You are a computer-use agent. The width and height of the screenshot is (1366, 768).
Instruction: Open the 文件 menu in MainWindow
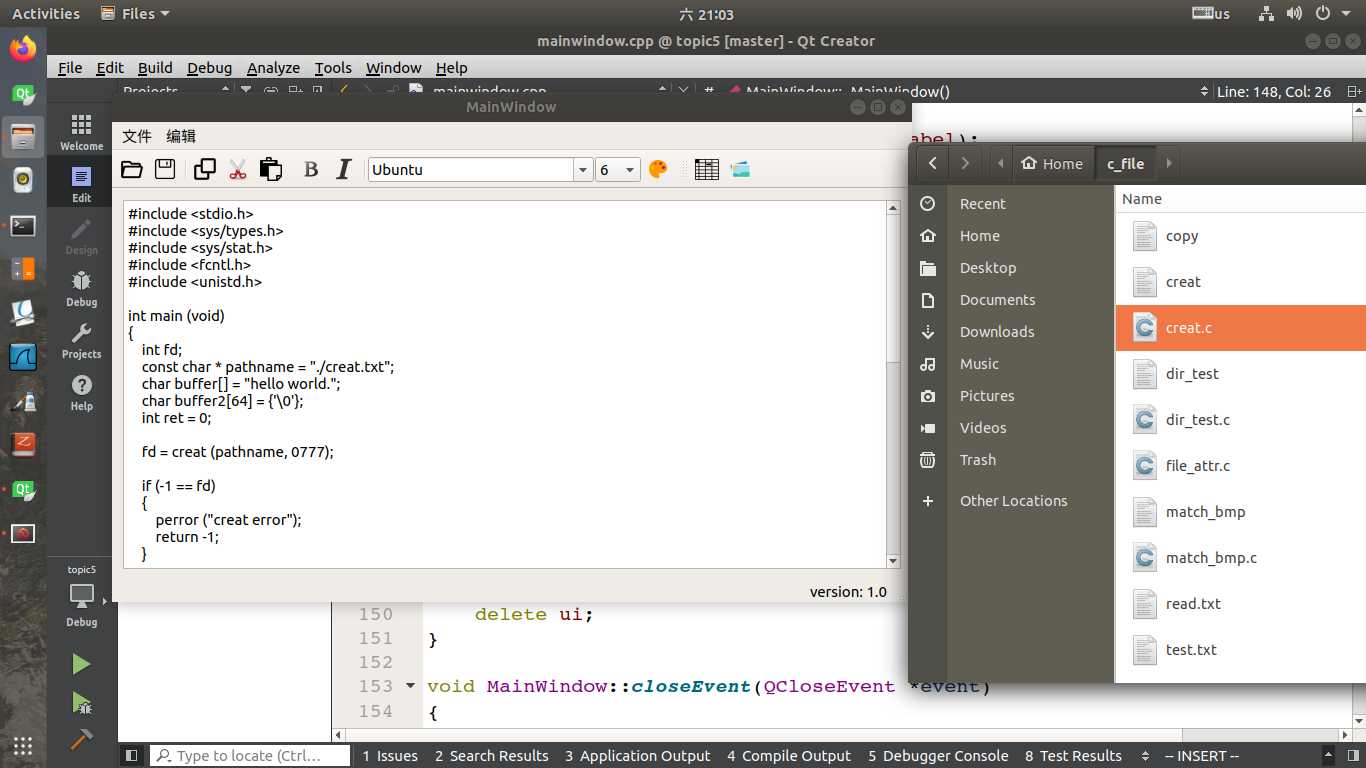(x=137, y=136)
